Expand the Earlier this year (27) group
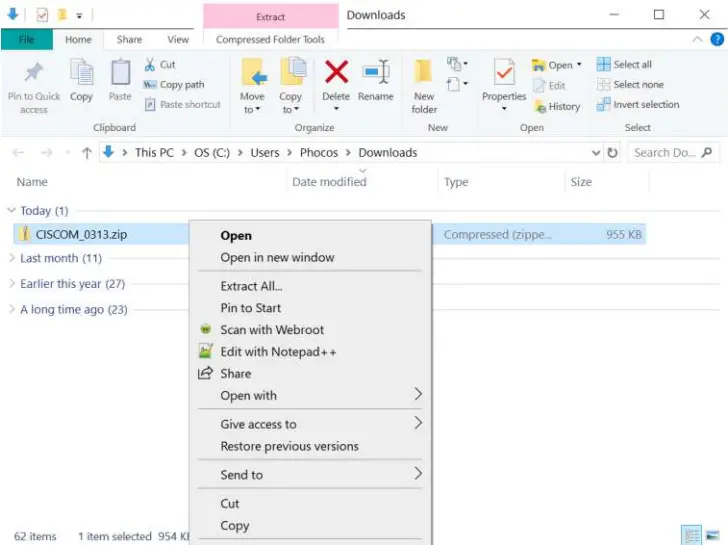Viewport: 728px width, 545px height. 12,283
